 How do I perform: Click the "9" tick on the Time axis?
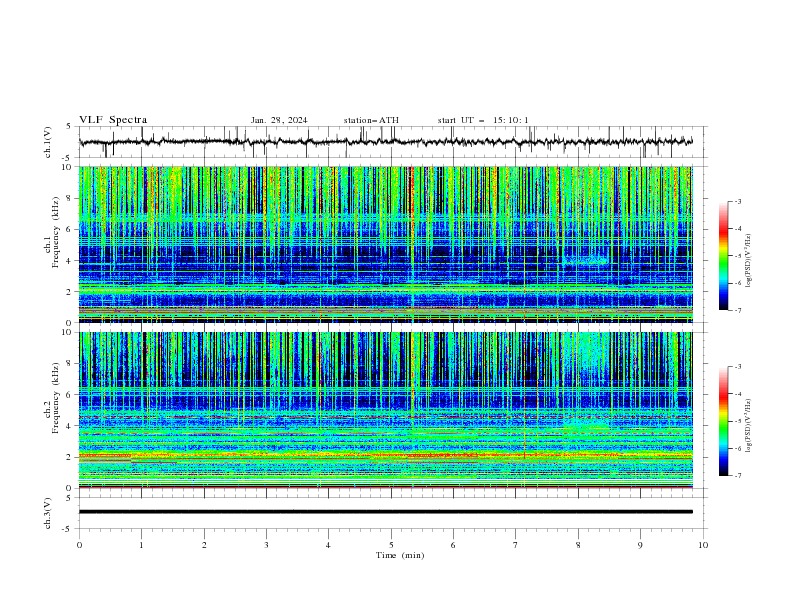(640, 545)
